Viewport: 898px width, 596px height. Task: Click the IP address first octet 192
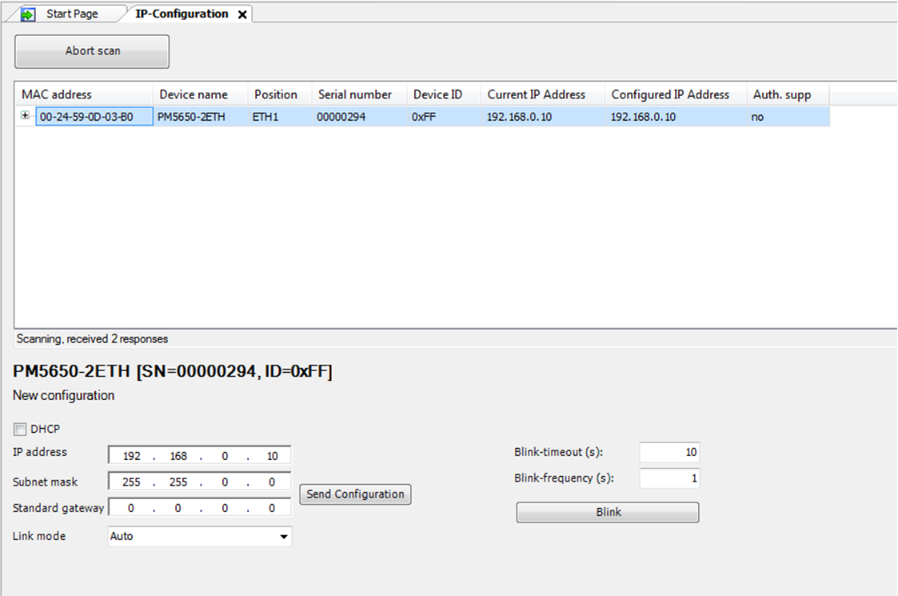click(x=131, y=456)
